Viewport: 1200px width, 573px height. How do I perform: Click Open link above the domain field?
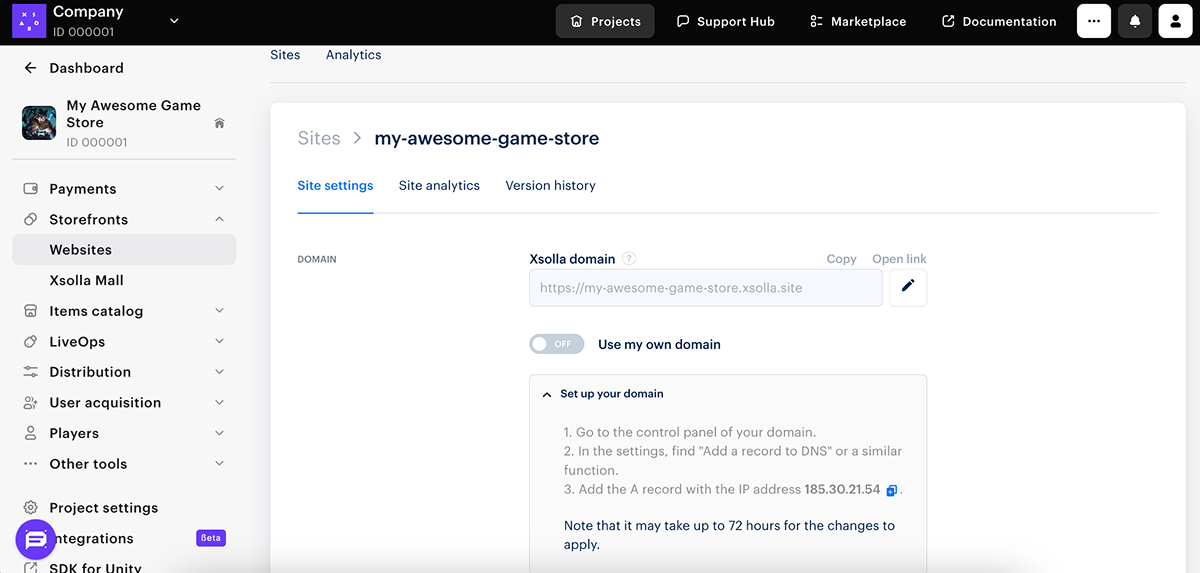(x=899, y=259)
